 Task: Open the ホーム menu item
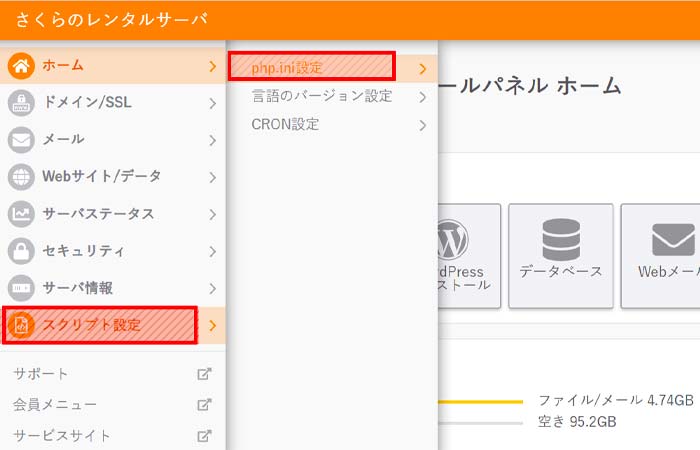112,66
